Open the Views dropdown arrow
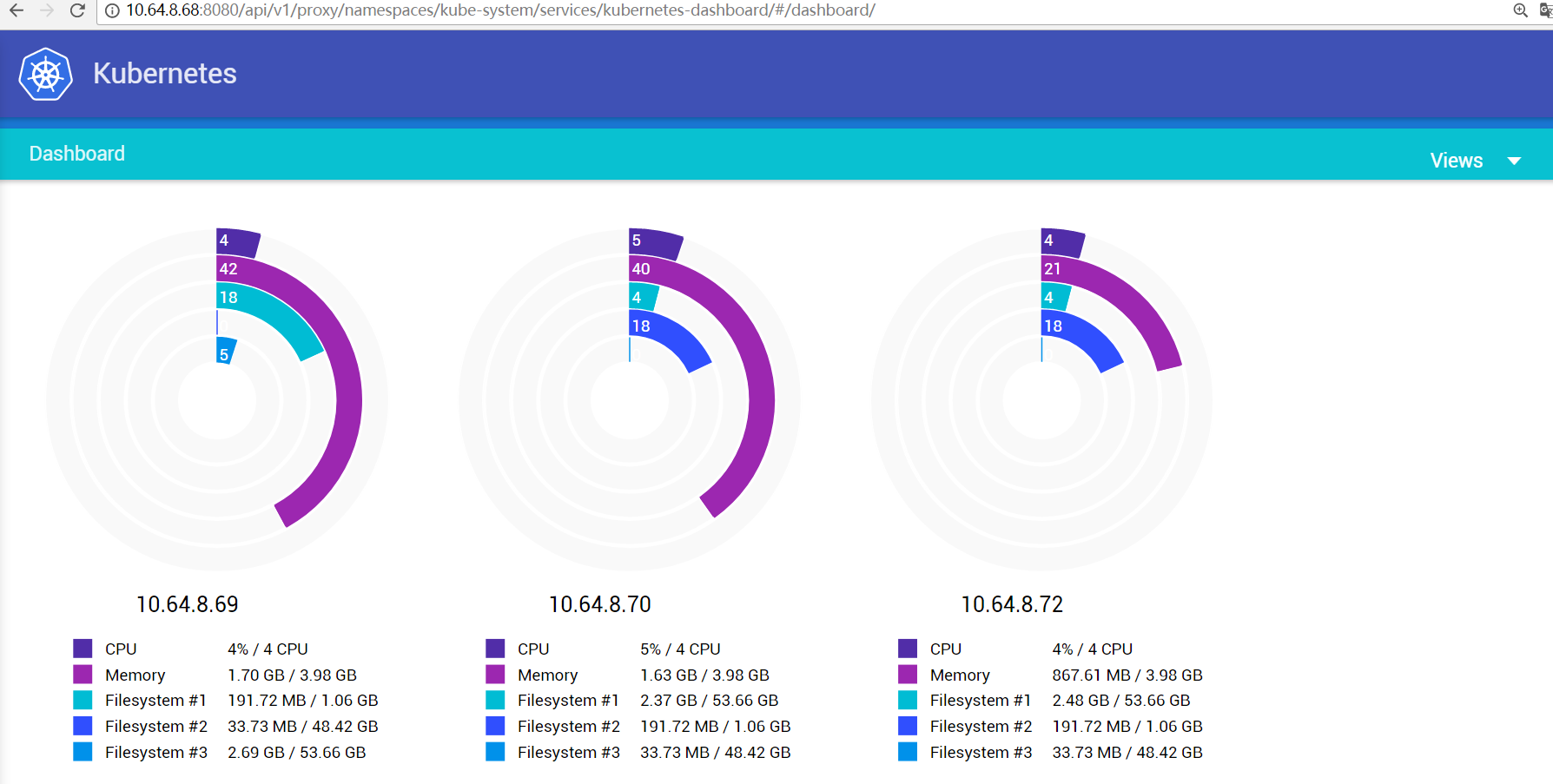 click(1514, 161)
